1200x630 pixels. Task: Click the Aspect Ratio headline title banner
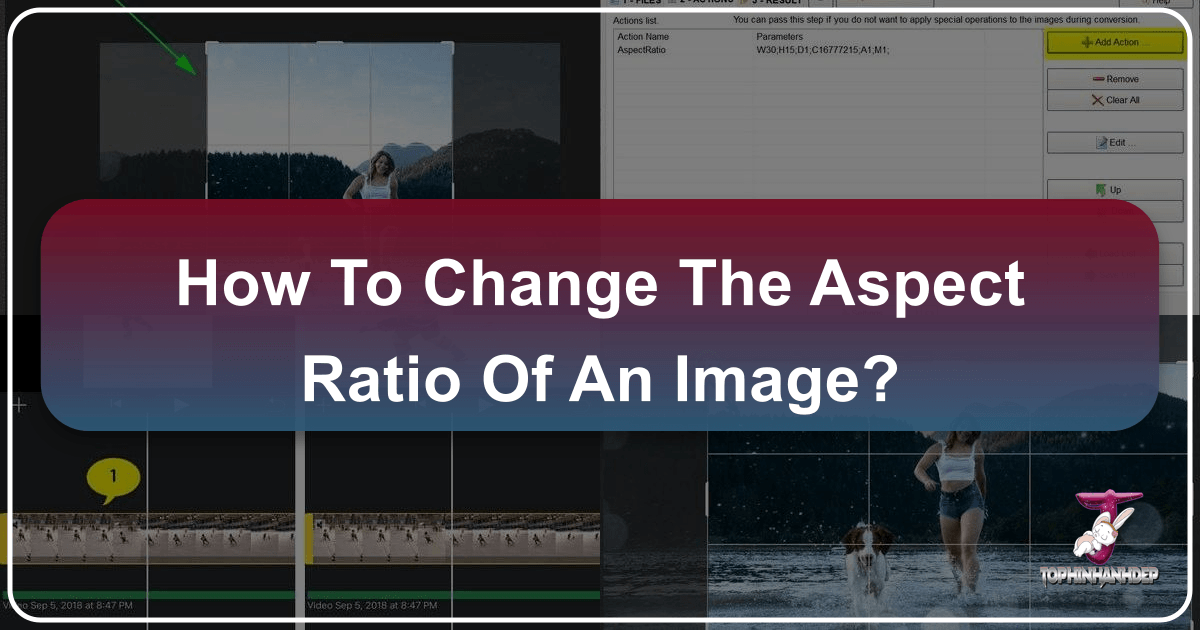pyautogui.click(x=600, y=332)
